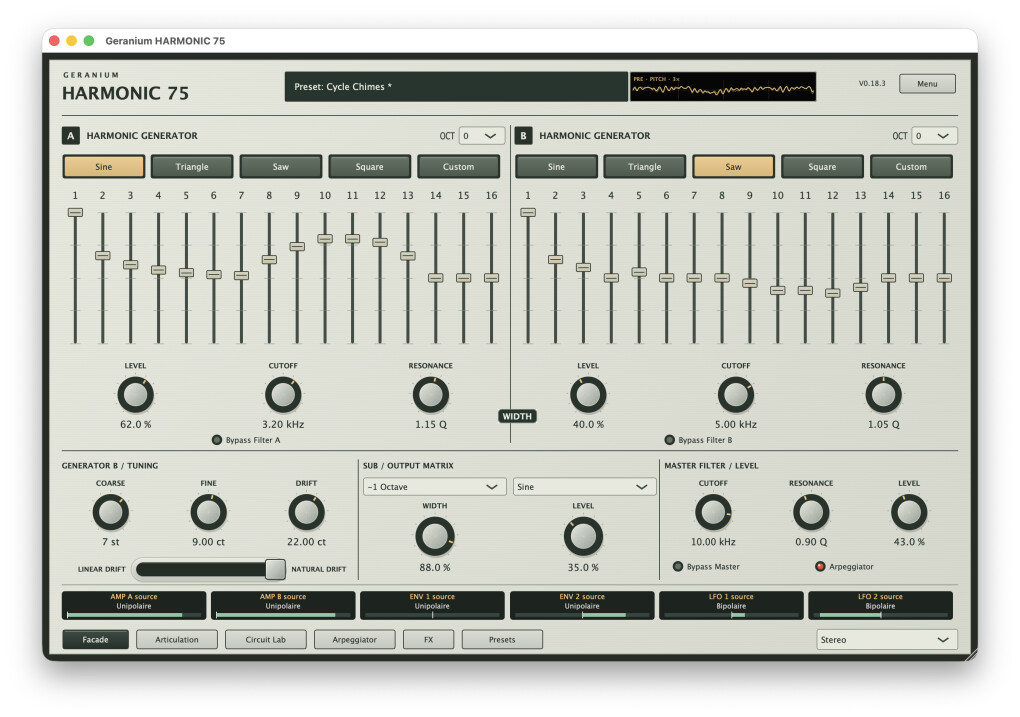Viewport: 1020px width, 717px height.
Task: Expand the -1 Octave sub dropdown
Action: click(x=435, y=487)
